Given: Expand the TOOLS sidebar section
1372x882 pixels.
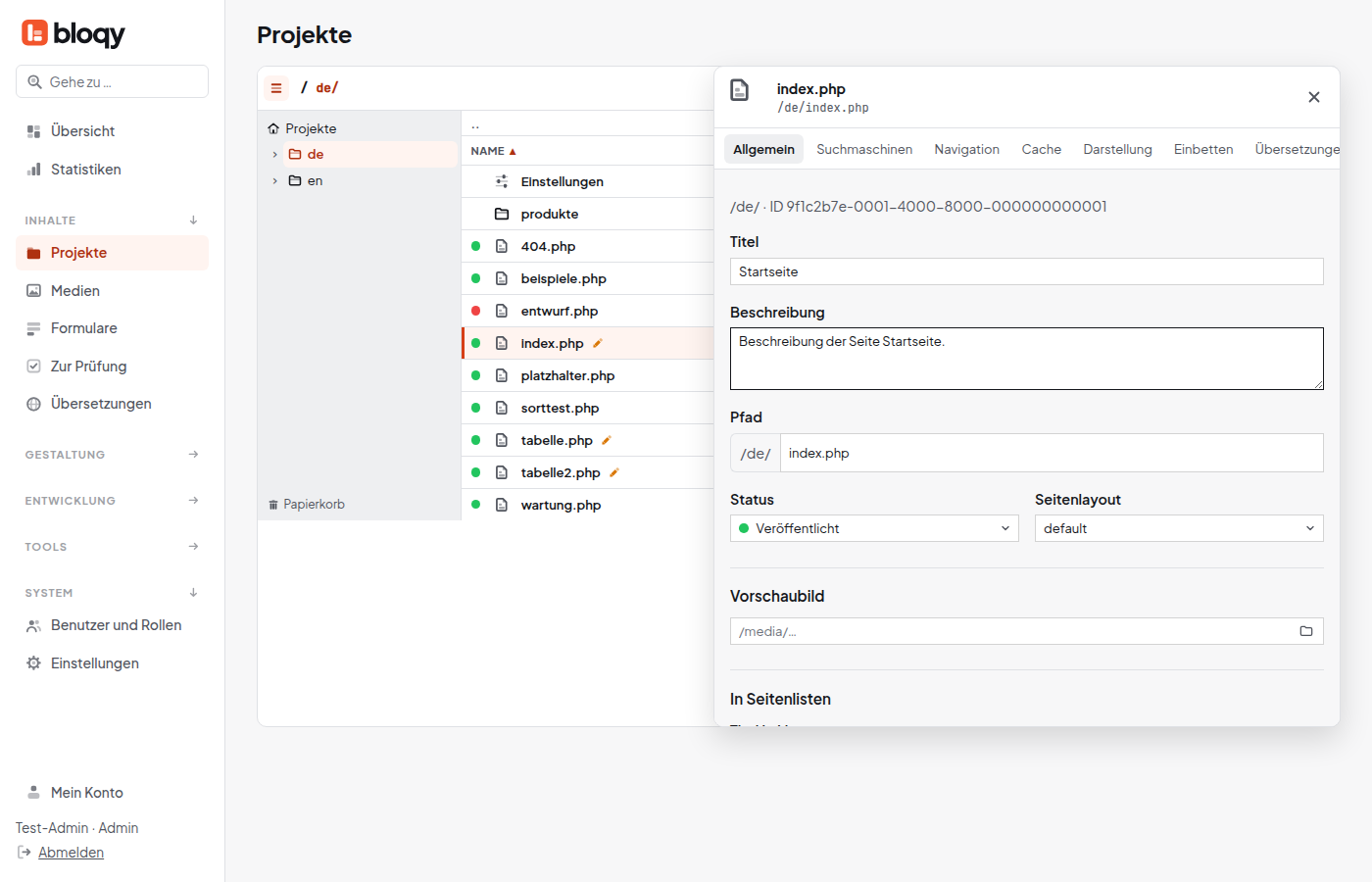Looking at the screenshot, I should pyautogui.click(x=194, y=547).
